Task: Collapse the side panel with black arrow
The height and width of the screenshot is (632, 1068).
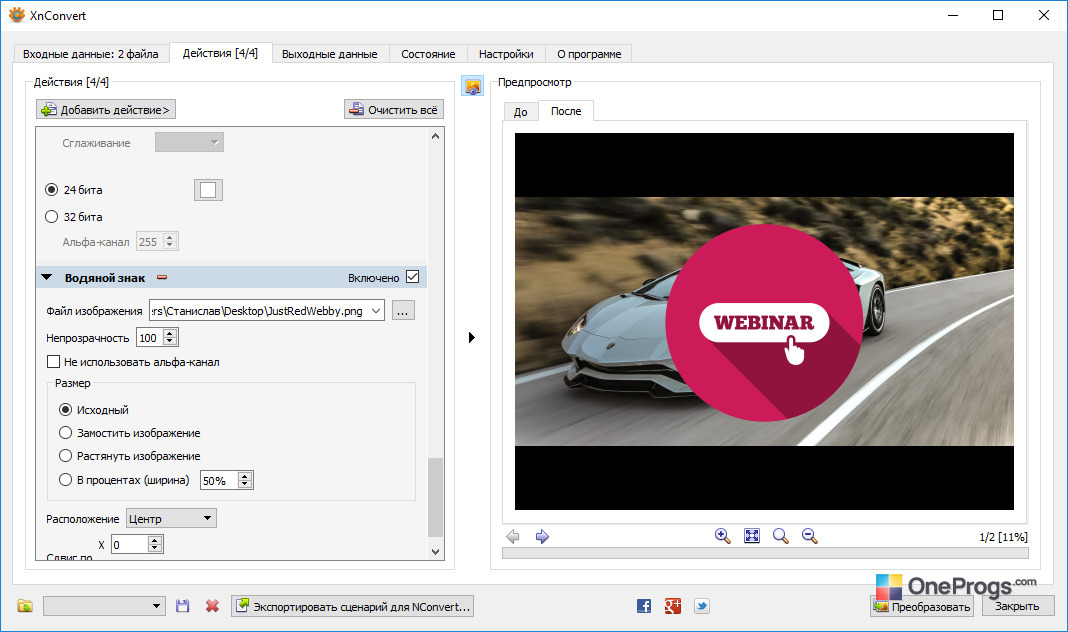Action: (471, 337)
